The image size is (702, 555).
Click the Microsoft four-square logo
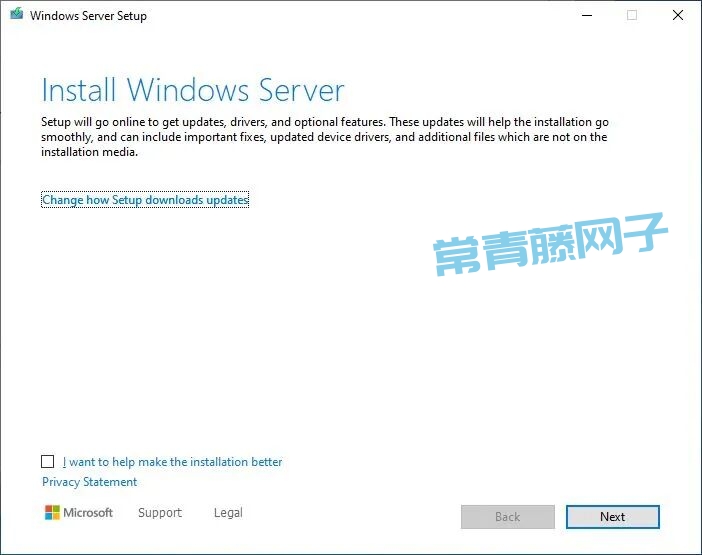(x=52, y=513)
